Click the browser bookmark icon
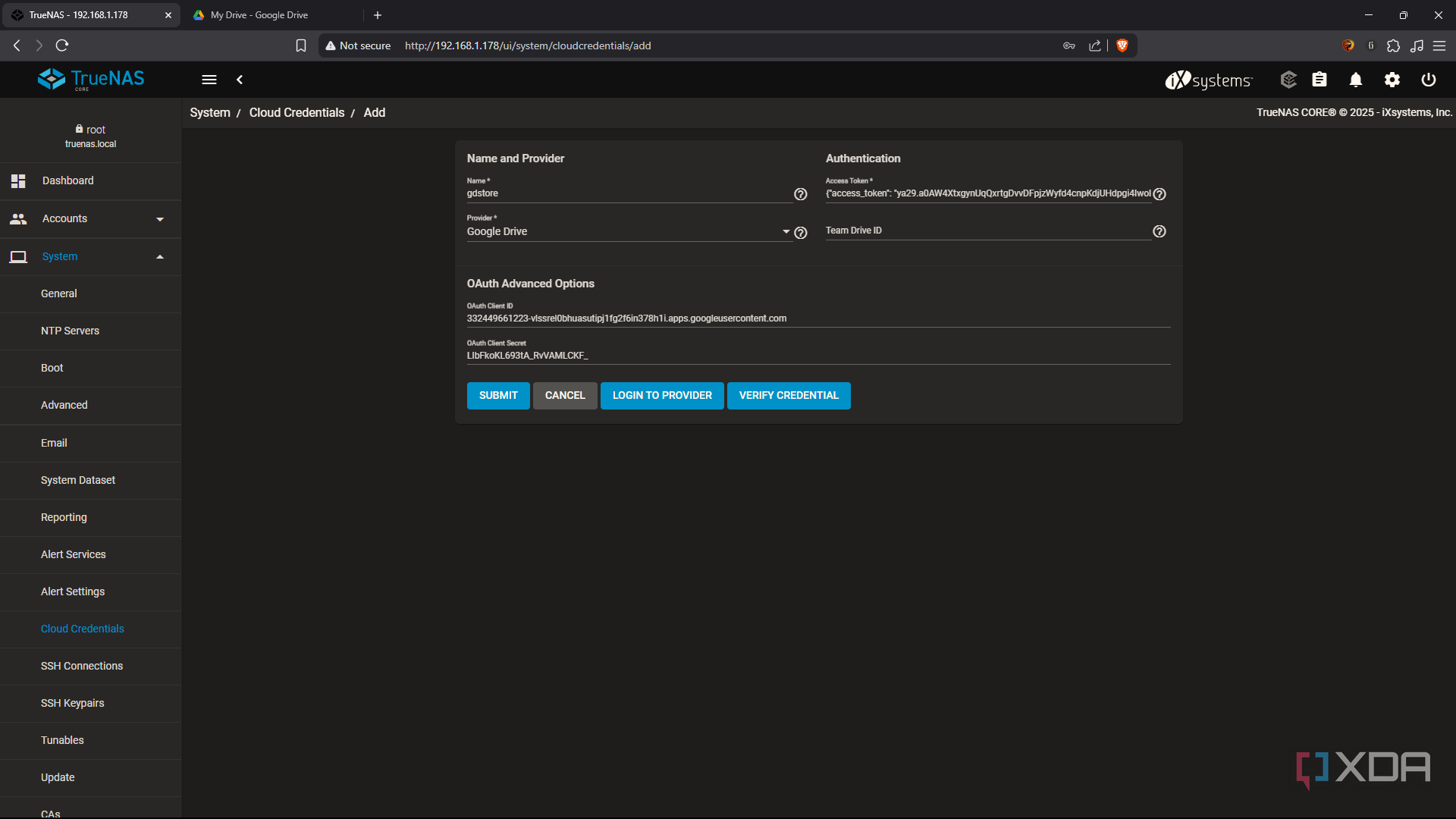1456x819 pixels. pos(301,45)
